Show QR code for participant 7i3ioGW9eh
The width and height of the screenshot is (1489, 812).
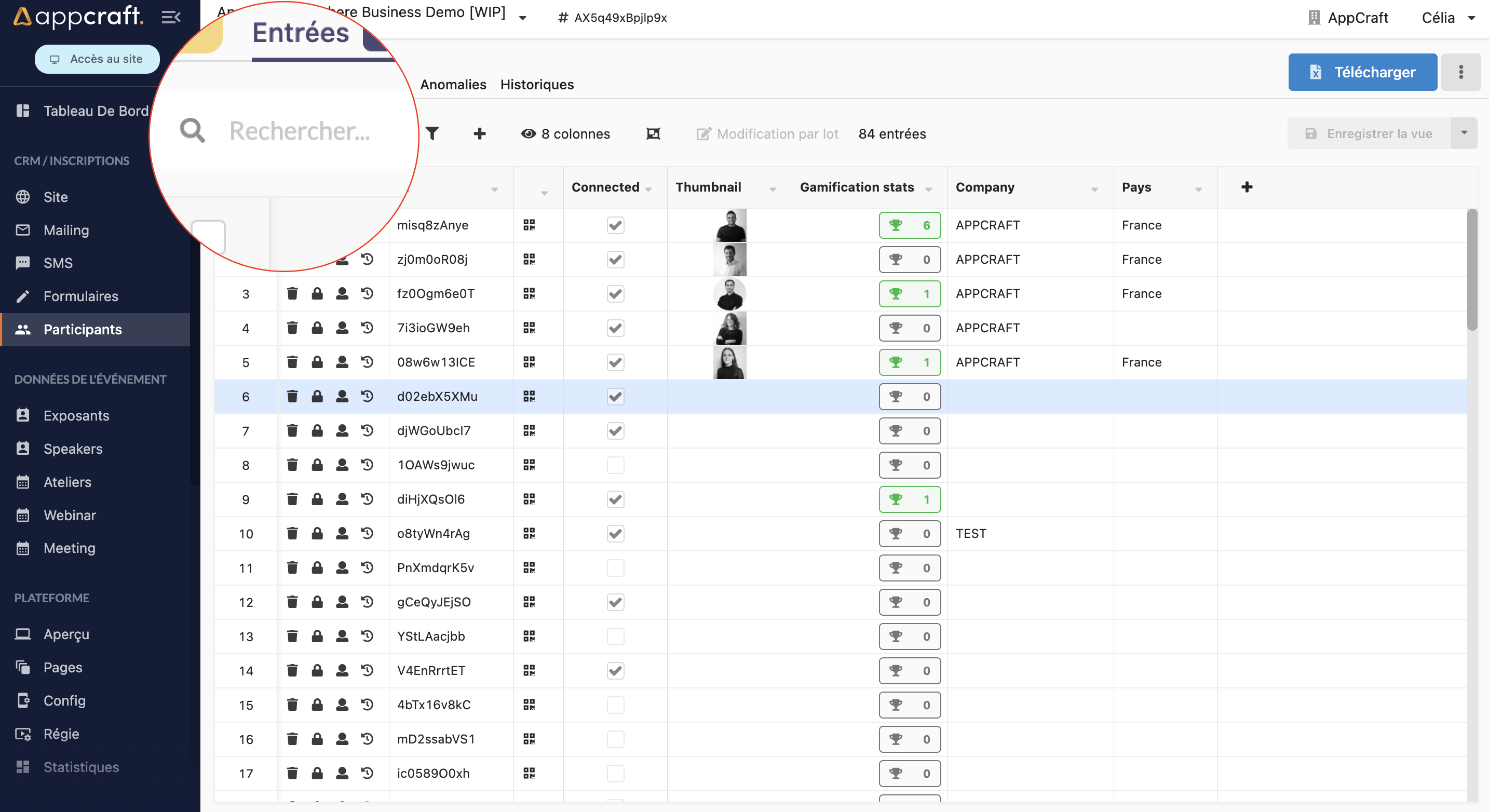(529, 328)
